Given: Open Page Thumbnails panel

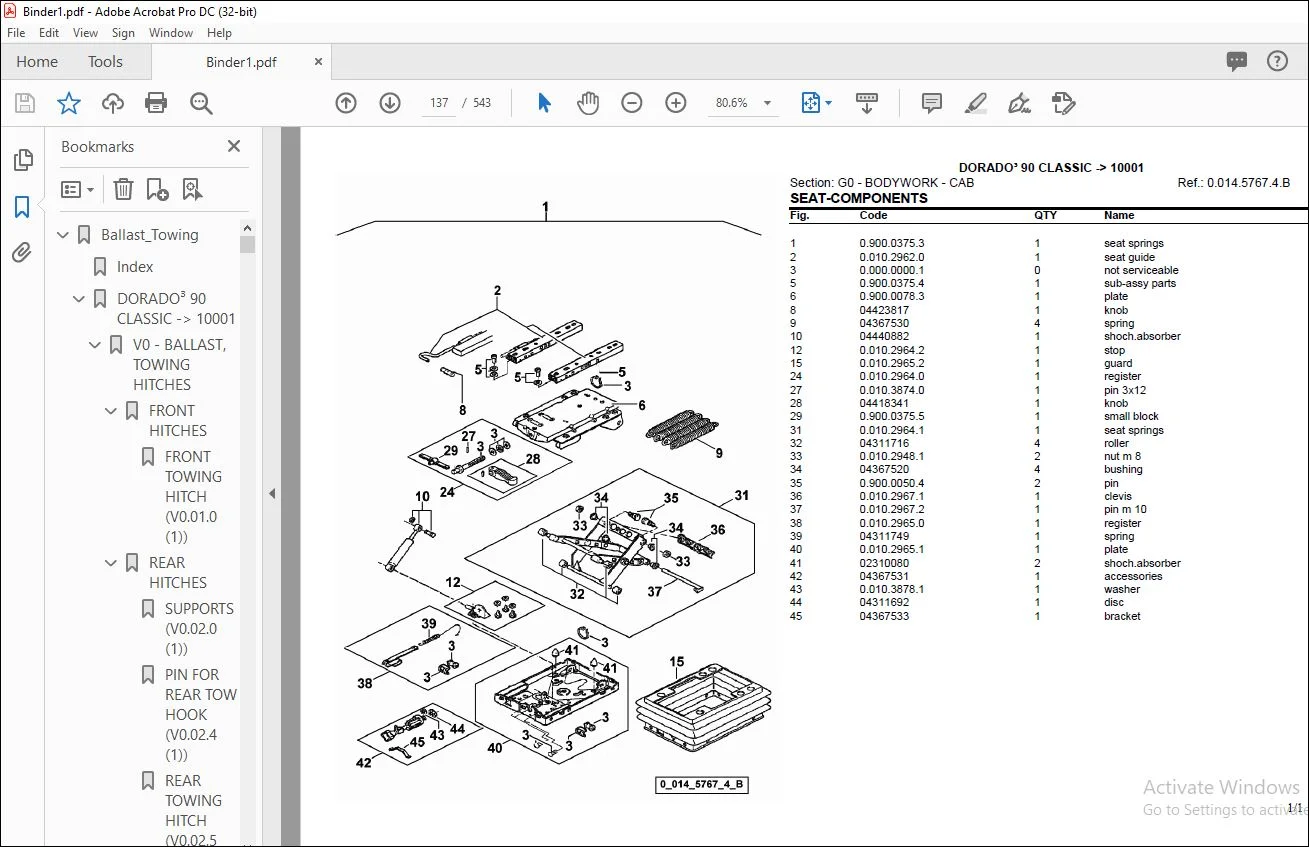Looking at the screenshot, I should [22, 160].
